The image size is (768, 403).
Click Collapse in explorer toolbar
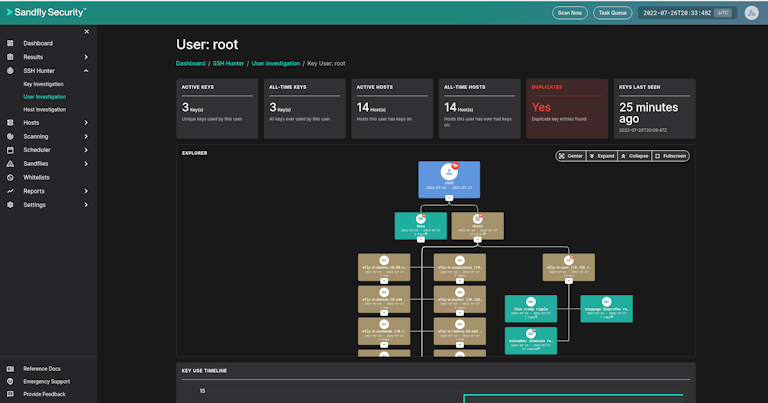pyautogui.click(x=634, y=156)
